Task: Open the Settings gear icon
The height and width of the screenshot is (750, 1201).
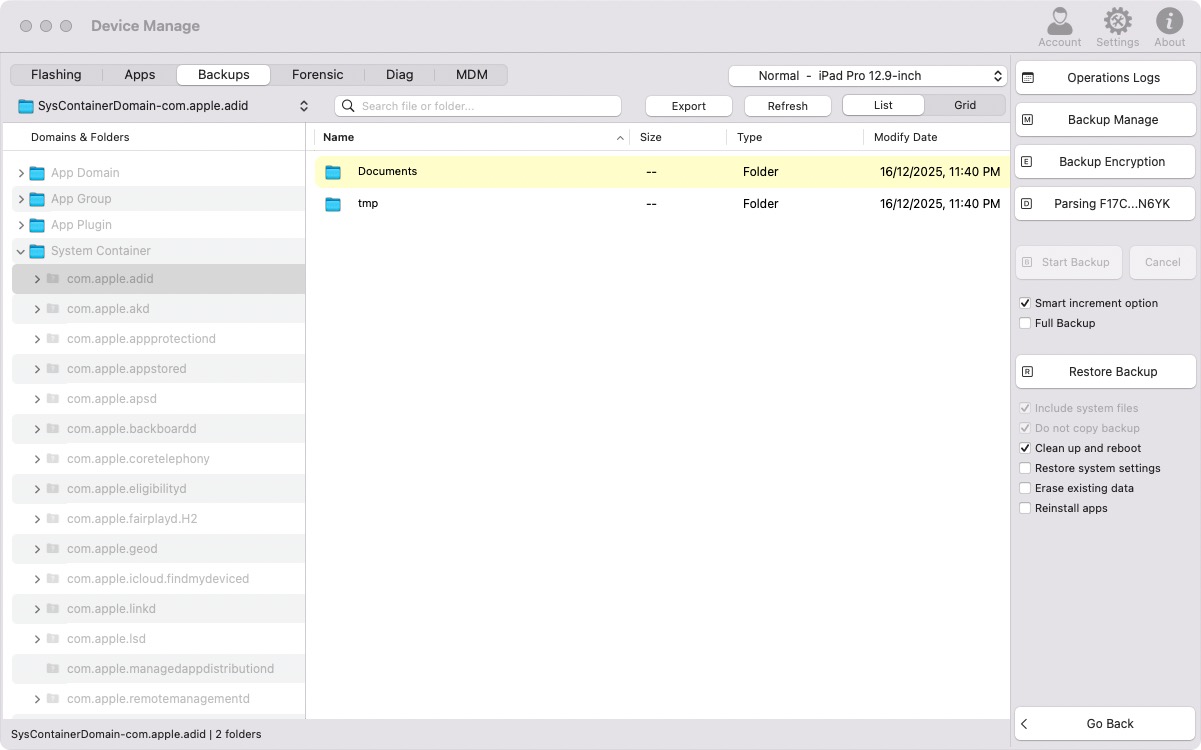Action: tap(1117, 21)
